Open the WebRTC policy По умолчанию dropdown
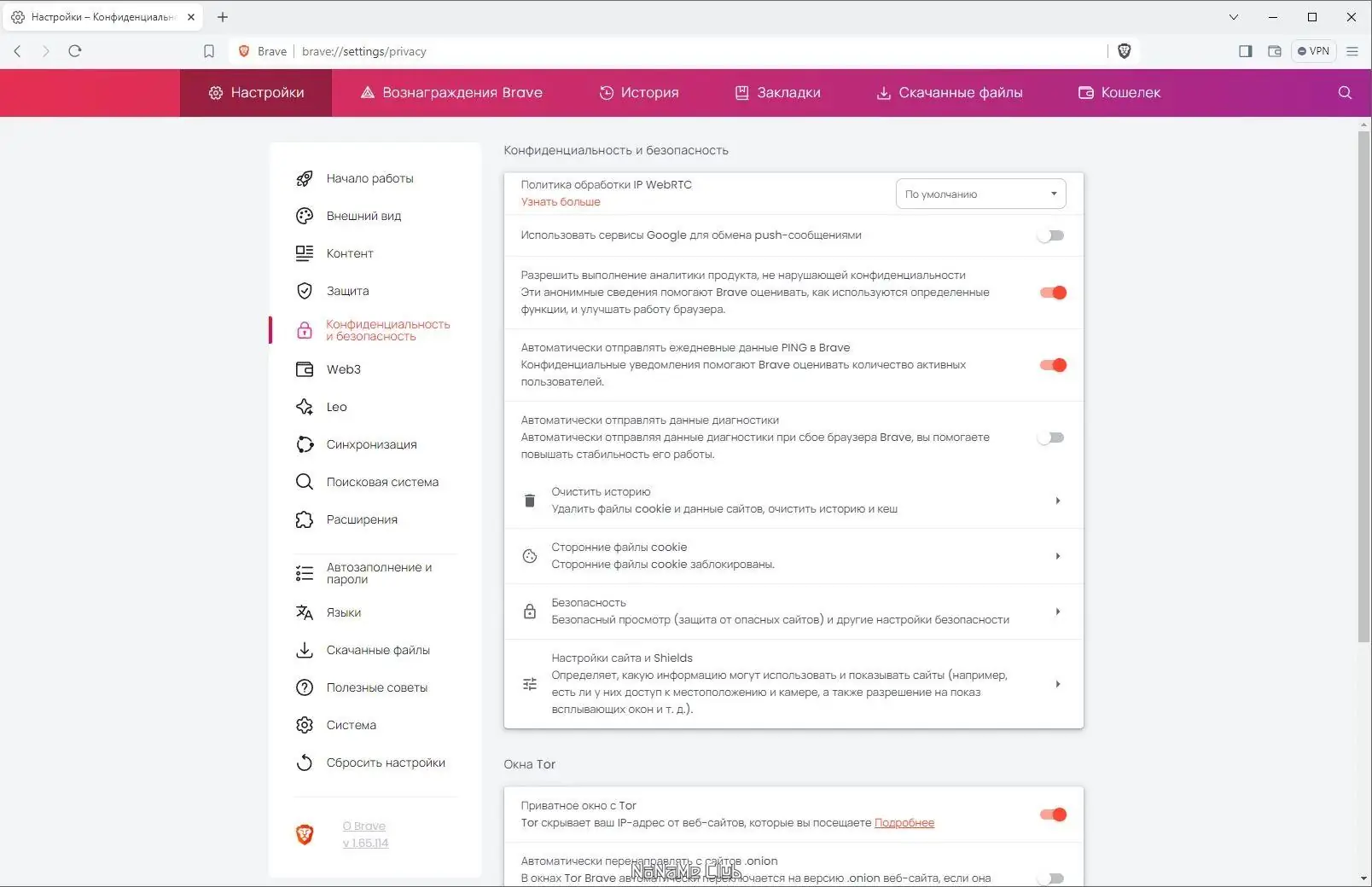 tap(980, 194)
